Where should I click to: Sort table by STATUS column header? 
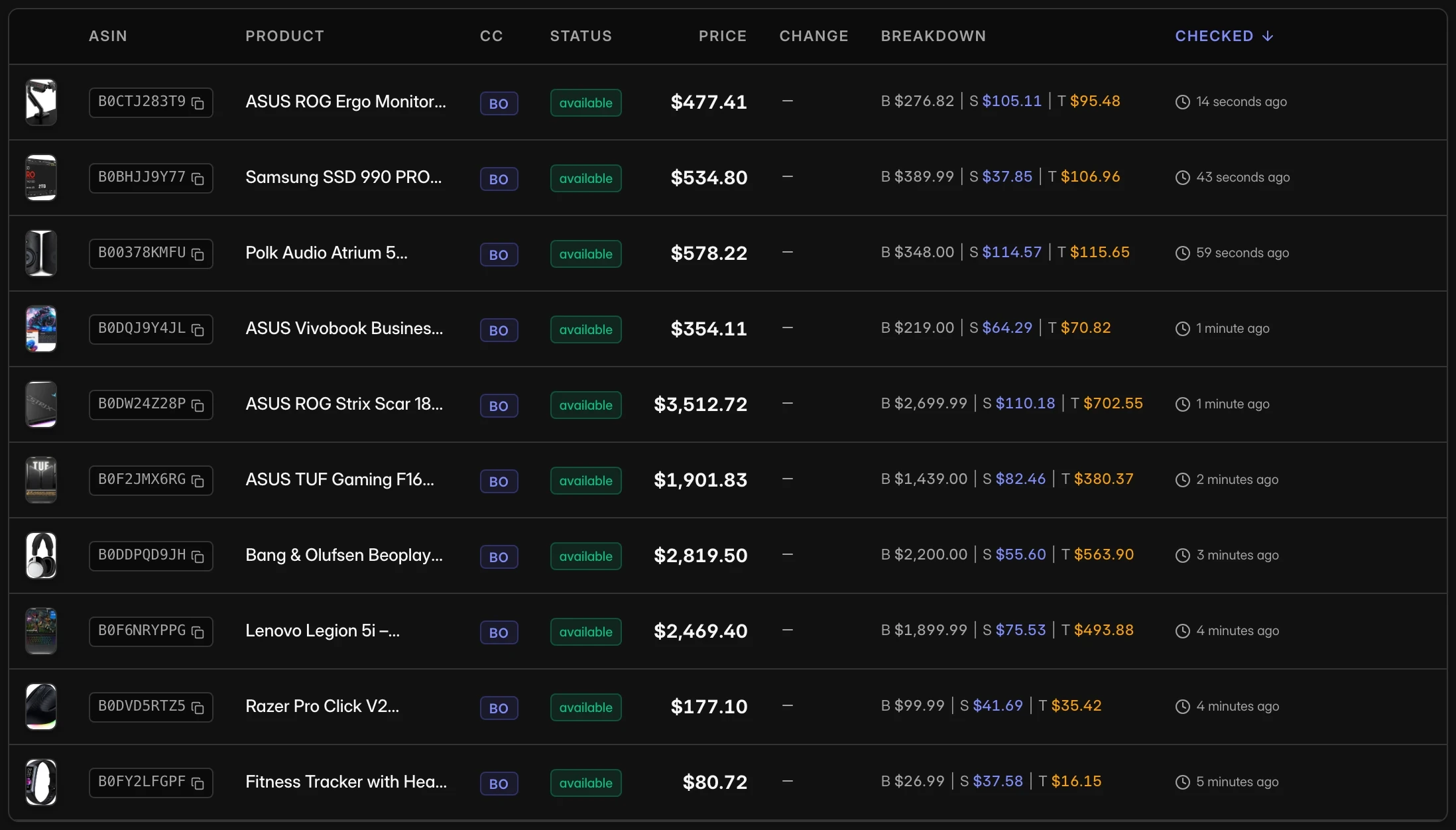pos(581,36)
